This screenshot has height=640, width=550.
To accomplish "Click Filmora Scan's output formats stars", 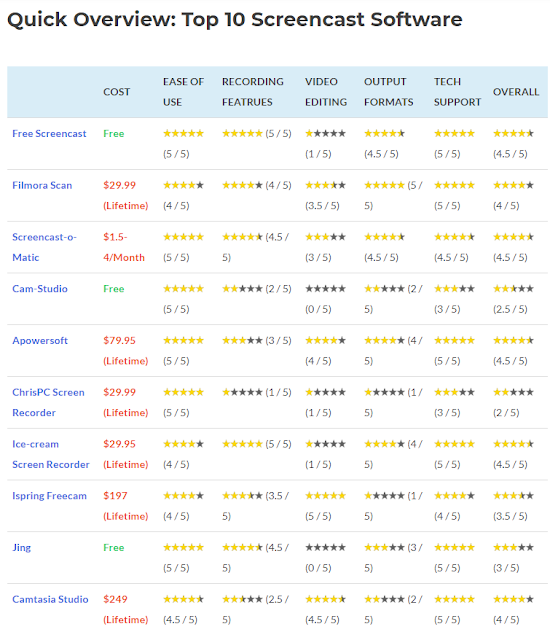I will pos(384,185).
